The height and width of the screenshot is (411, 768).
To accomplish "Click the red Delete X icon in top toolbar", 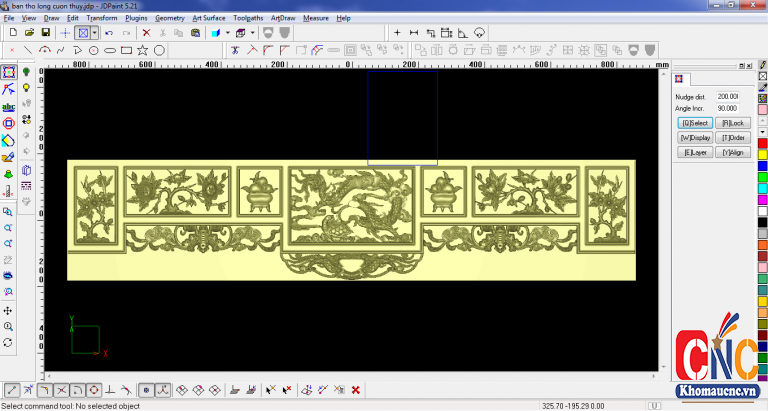I will coord(144,33).
